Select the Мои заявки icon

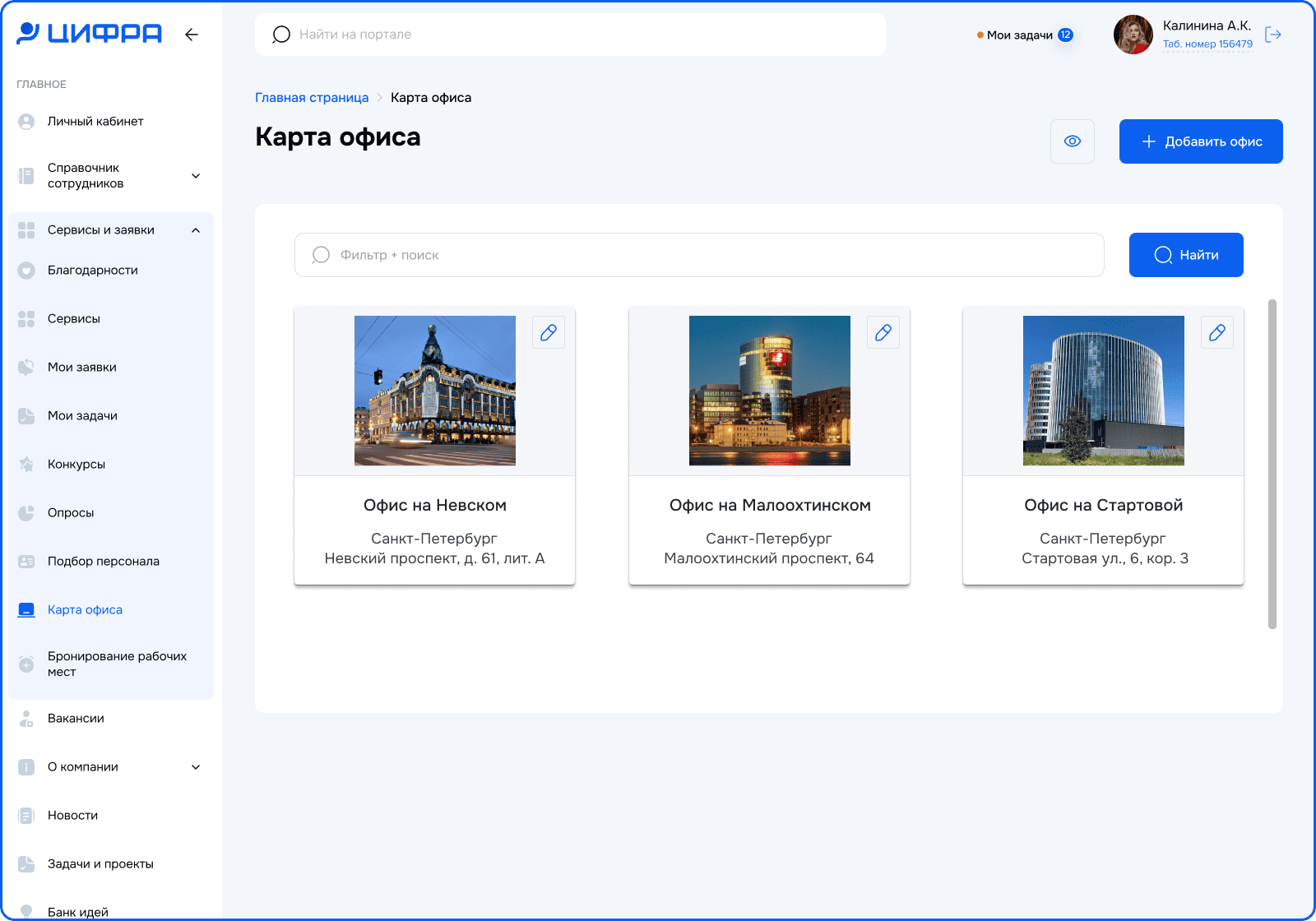(x=26, y=367)
